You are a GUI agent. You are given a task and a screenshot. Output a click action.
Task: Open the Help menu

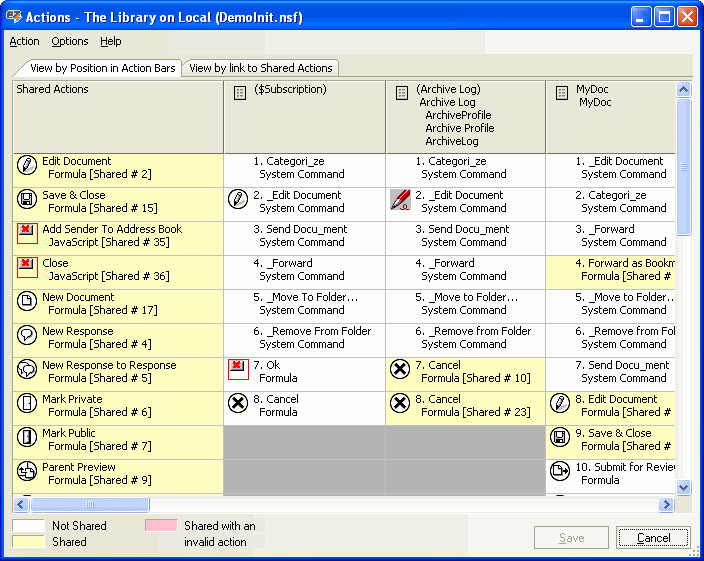[x=111, y=41]
